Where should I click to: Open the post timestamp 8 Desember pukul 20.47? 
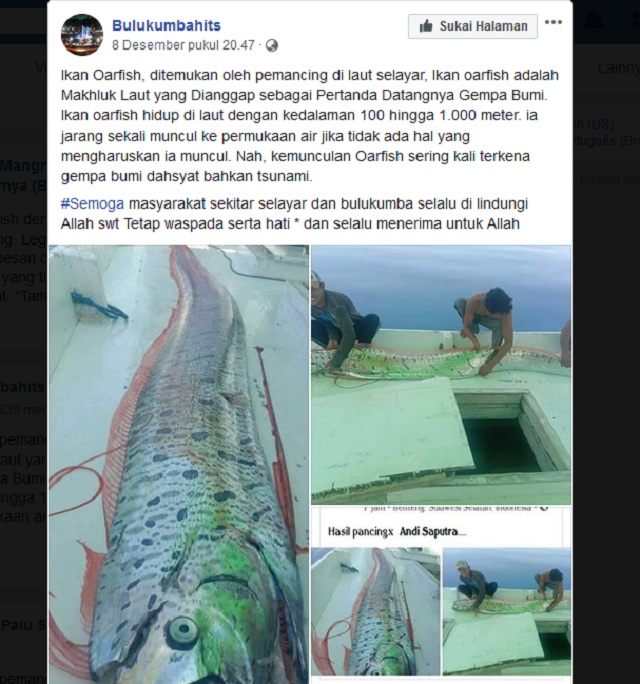point(183,45)
